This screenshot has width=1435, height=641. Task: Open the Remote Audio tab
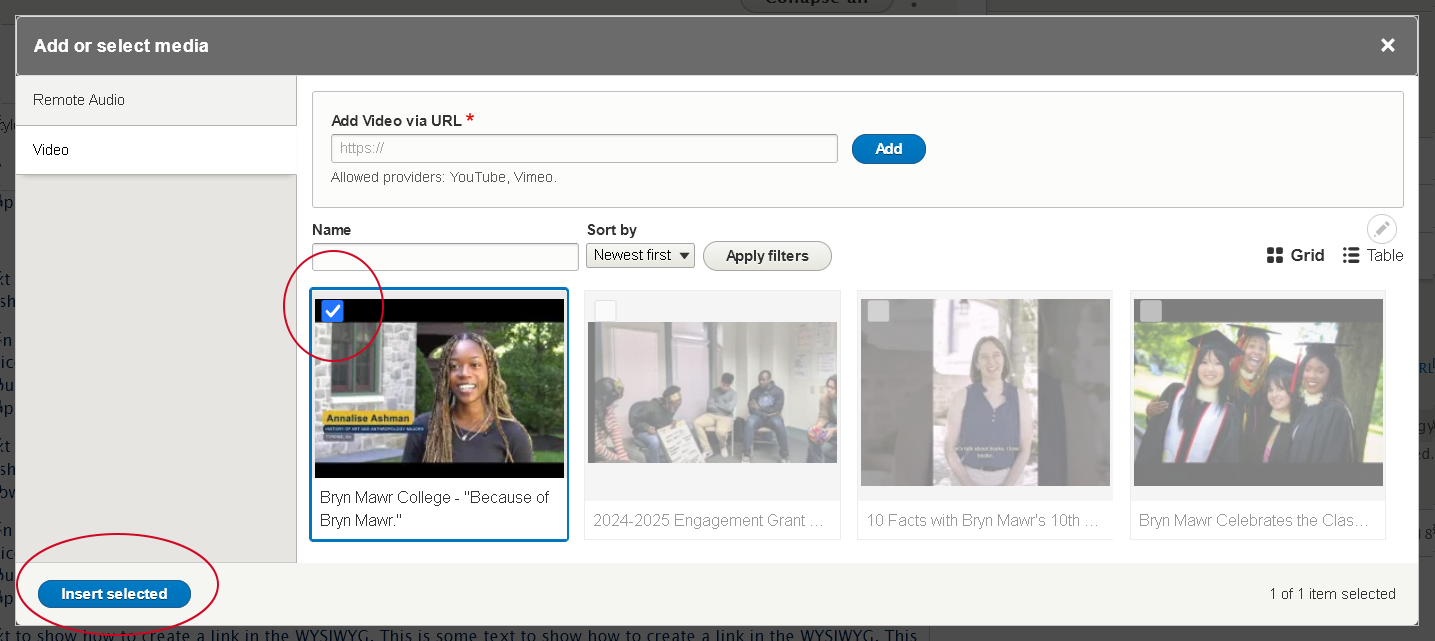pyautogui.click(x=156, y=100)
